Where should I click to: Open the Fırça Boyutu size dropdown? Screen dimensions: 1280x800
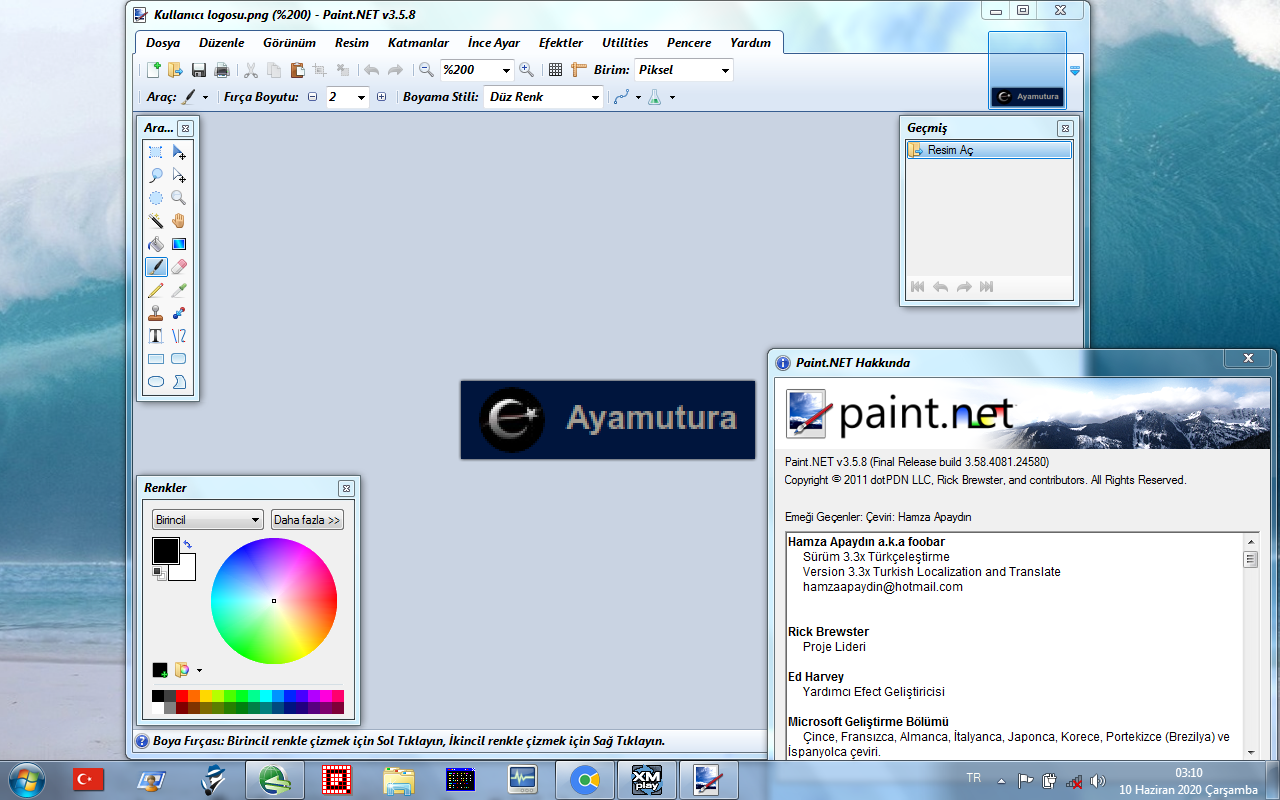coord(361,97)
